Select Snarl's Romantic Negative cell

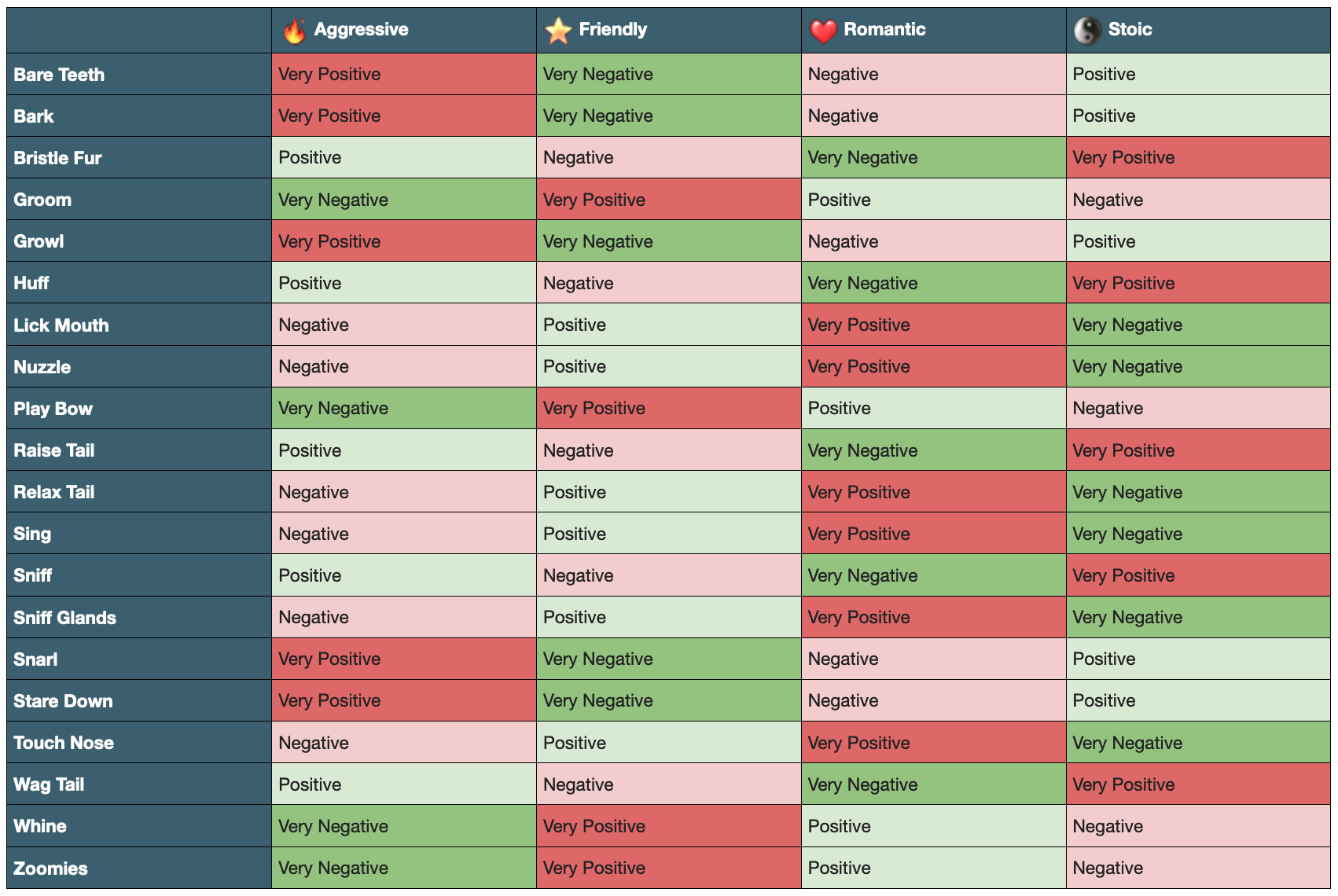pos(933,659)
